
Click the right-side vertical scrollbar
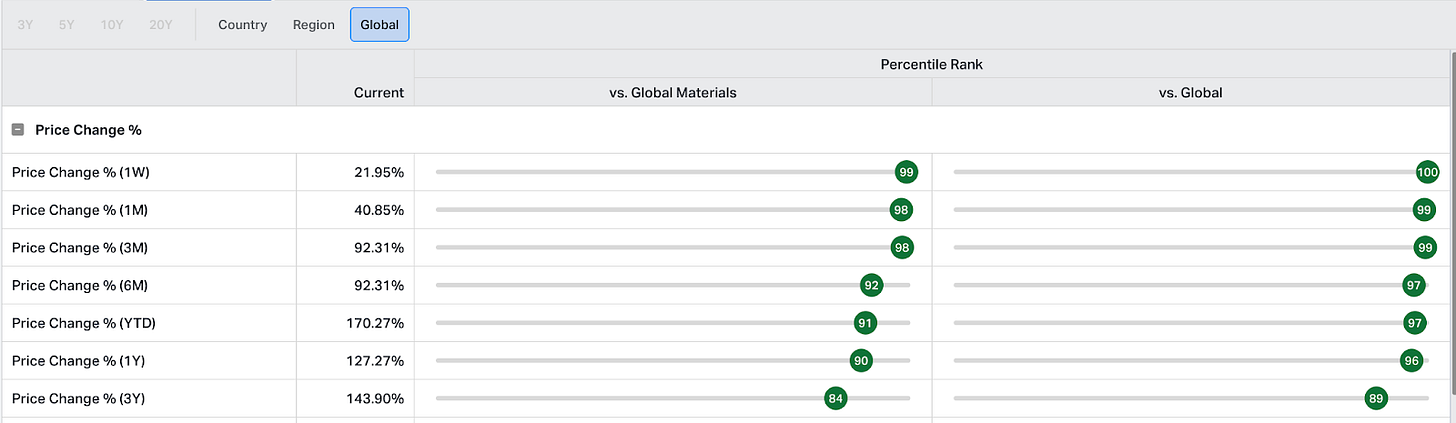tap(1452, 200)
